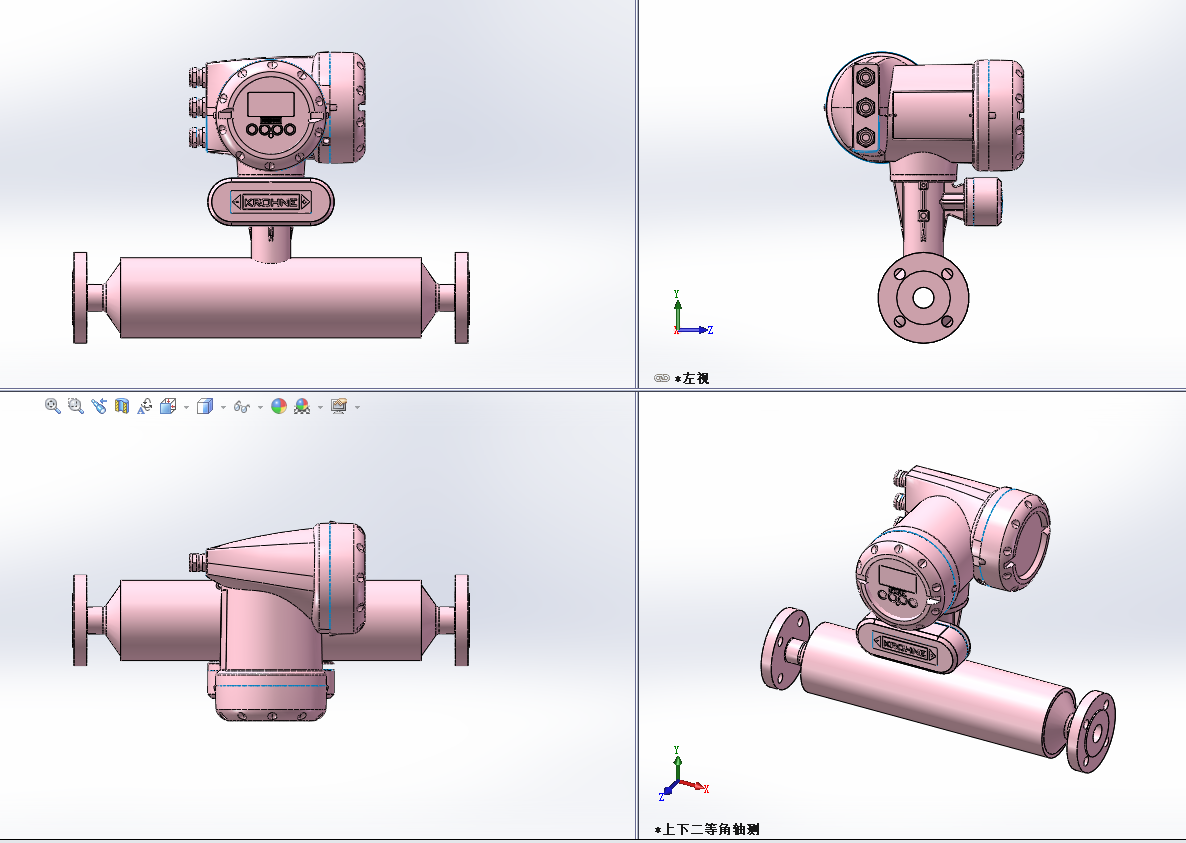Screen dimensions: 1186x843
Task: Click the view link icon beside 左视
Action: pyautogui.click(x=662, y=378)
